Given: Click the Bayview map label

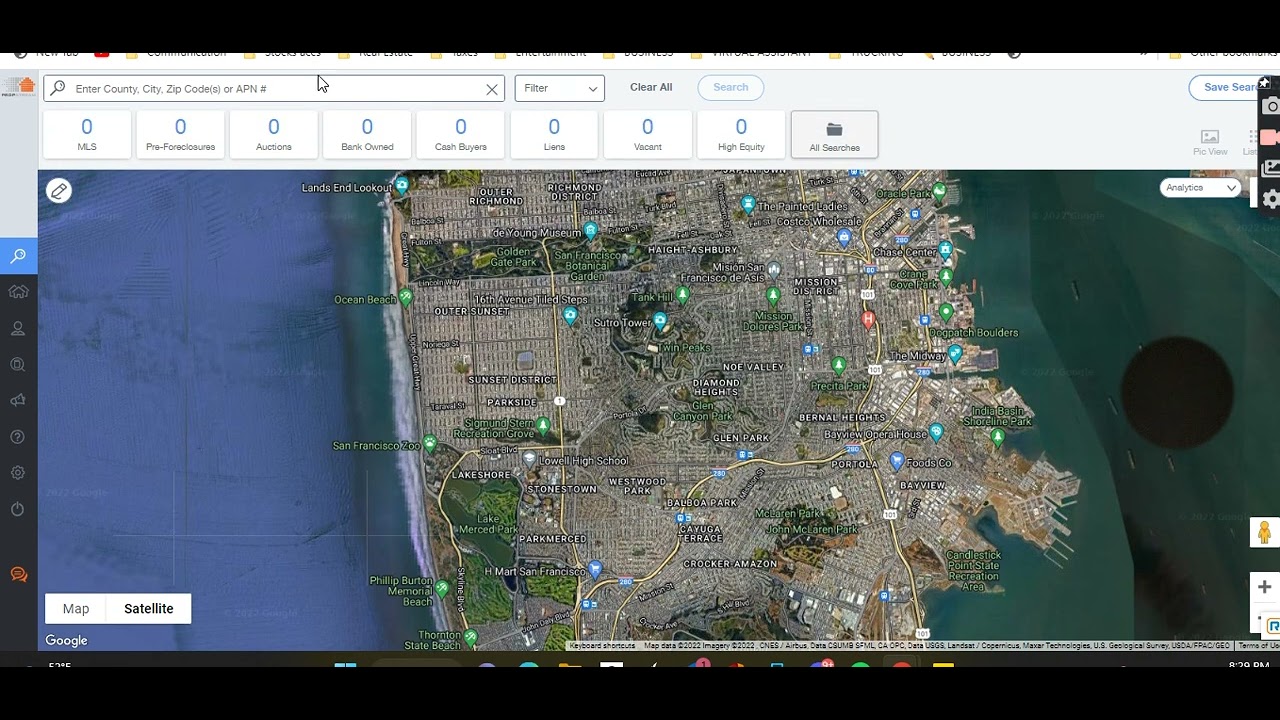Looking at the screenshot, I should click(x=922, y=486).
